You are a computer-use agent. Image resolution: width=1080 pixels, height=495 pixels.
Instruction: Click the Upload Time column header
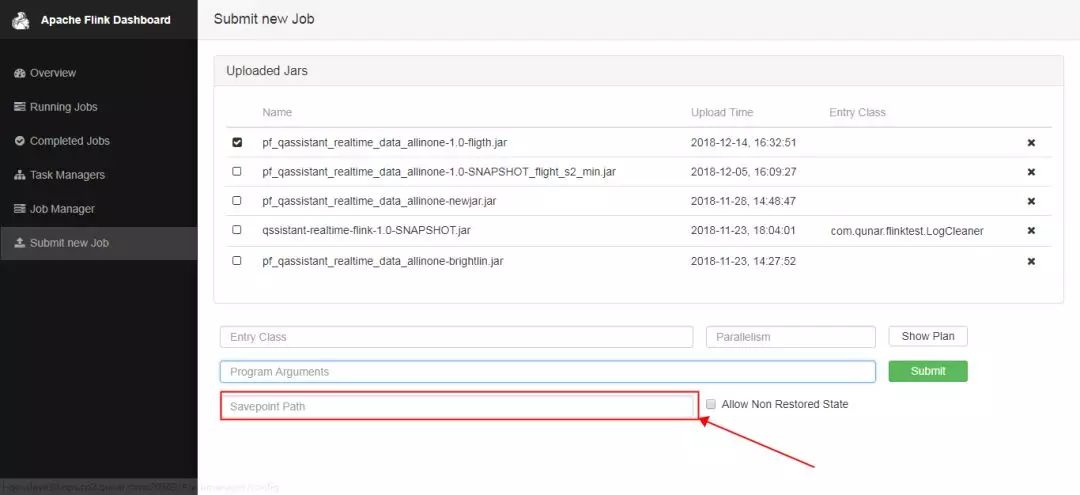coord(722,112)
